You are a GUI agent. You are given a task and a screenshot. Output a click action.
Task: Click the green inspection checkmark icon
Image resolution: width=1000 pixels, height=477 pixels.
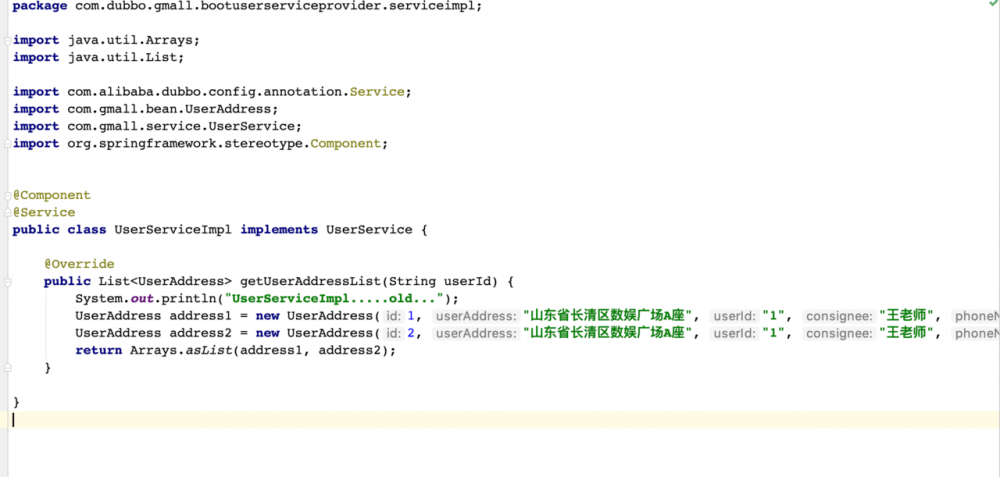[994, 3]
